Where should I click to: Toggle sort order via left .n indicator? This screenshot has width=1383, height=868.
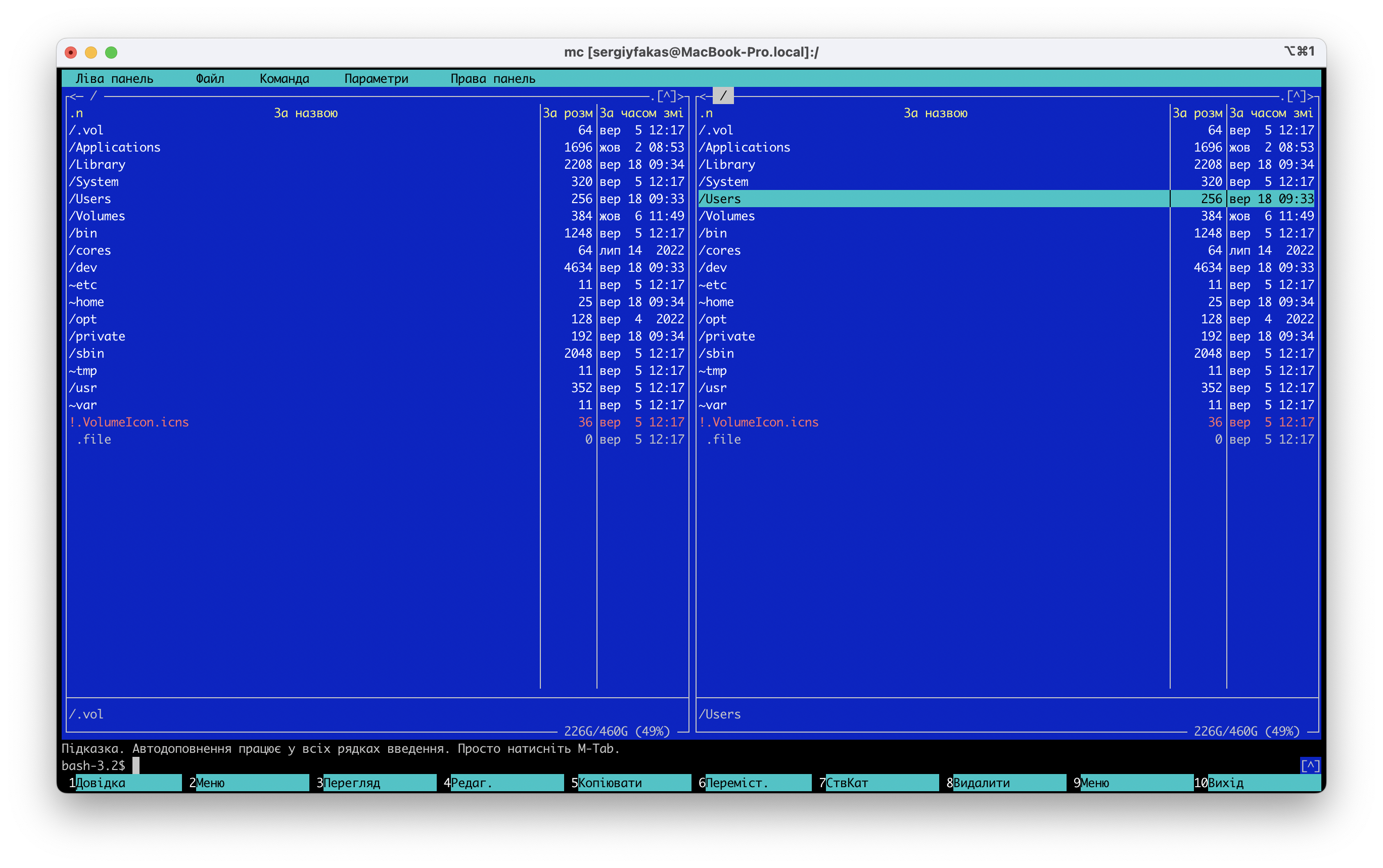point(76,113)
